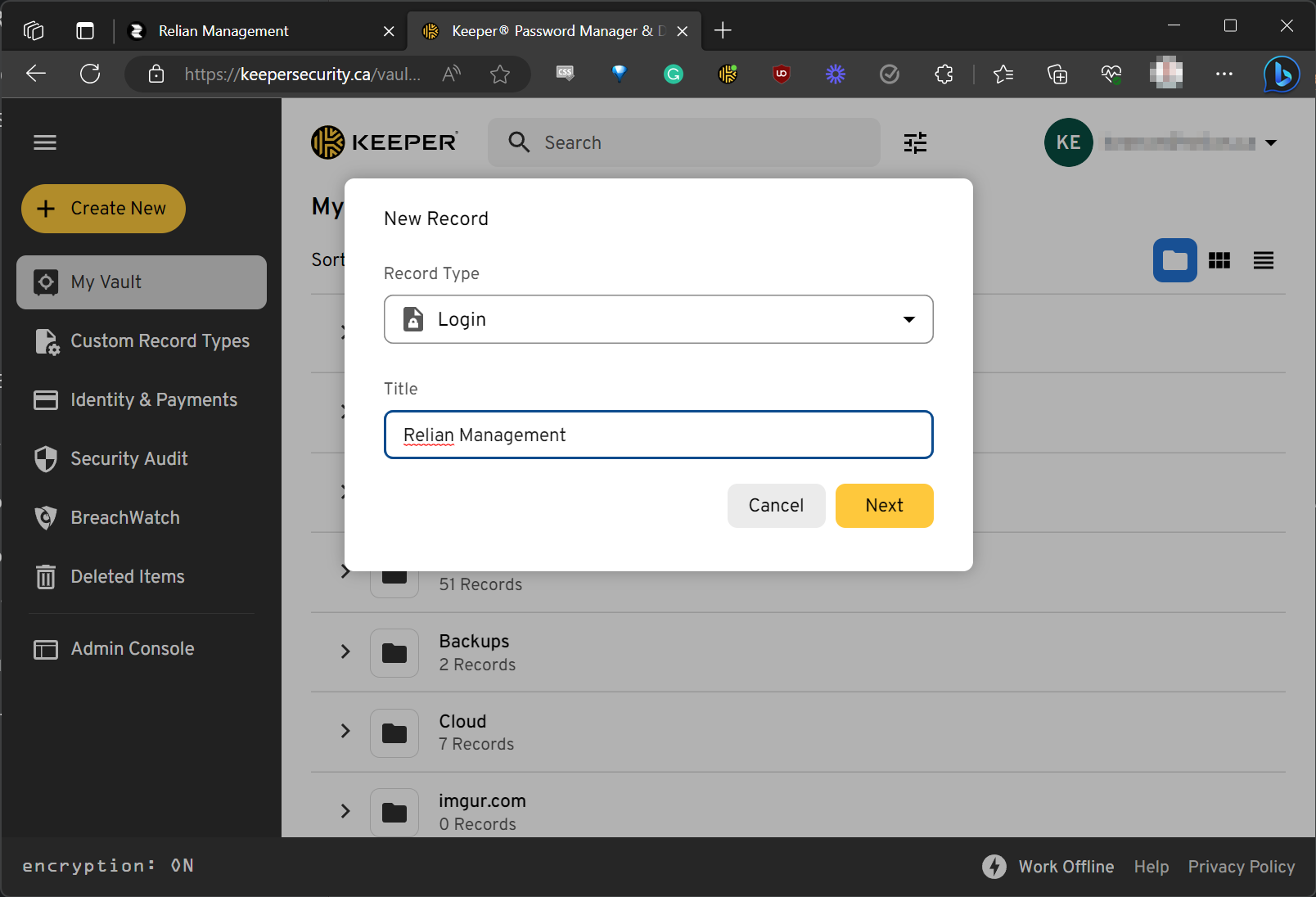Expand the imgur.com folder chevron
Screen dimensions: 1316x897
point(345,811)
